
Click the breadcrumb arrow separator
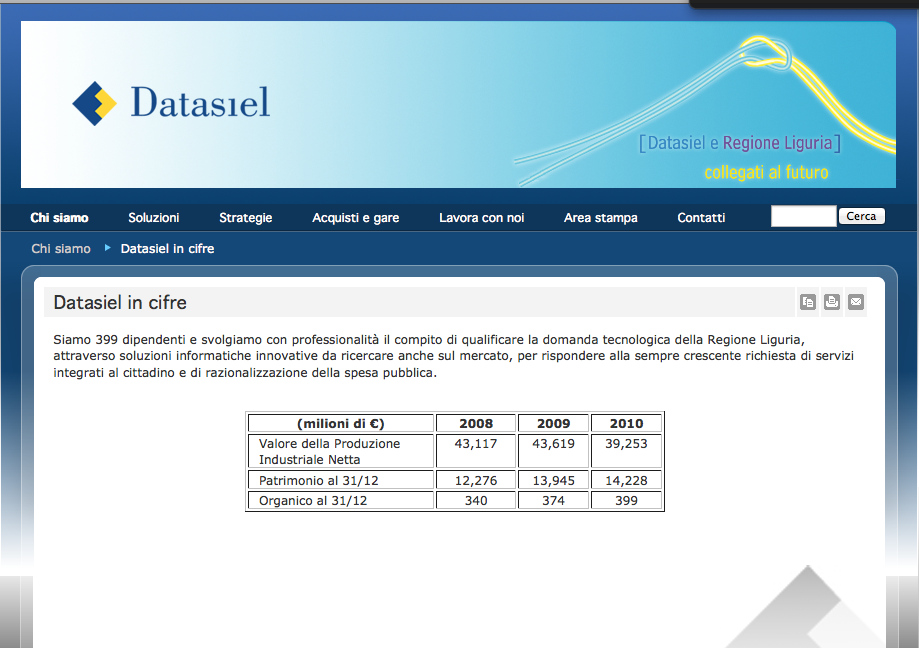[107, 247]
